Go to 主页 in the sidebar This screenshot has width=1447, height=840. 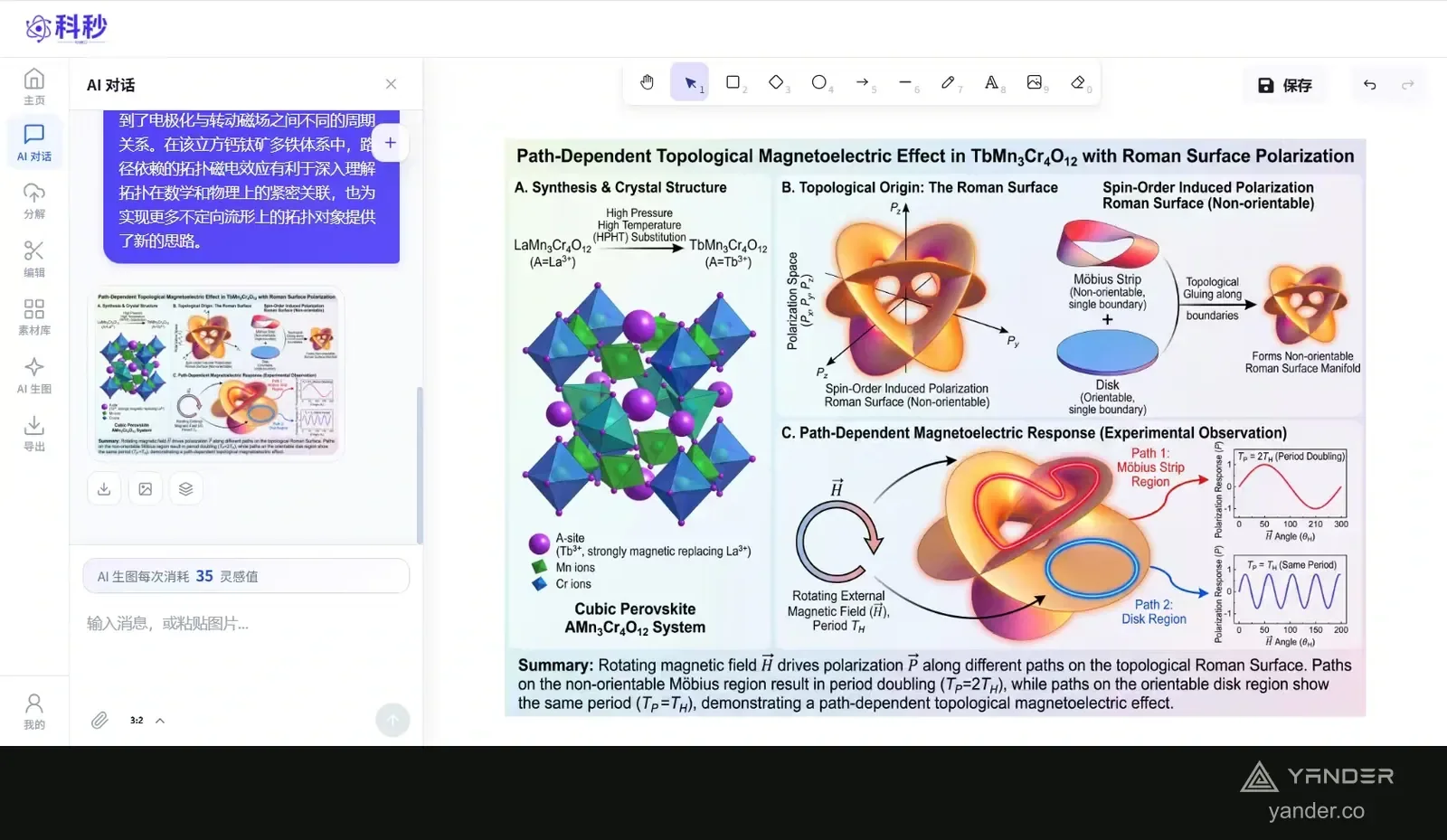tap(34, 86)
